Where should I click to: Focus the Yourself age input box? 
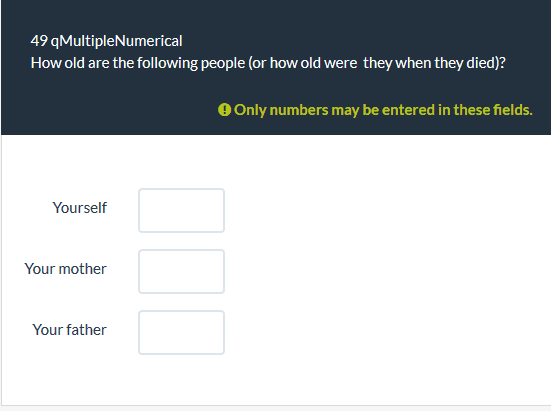181,210
